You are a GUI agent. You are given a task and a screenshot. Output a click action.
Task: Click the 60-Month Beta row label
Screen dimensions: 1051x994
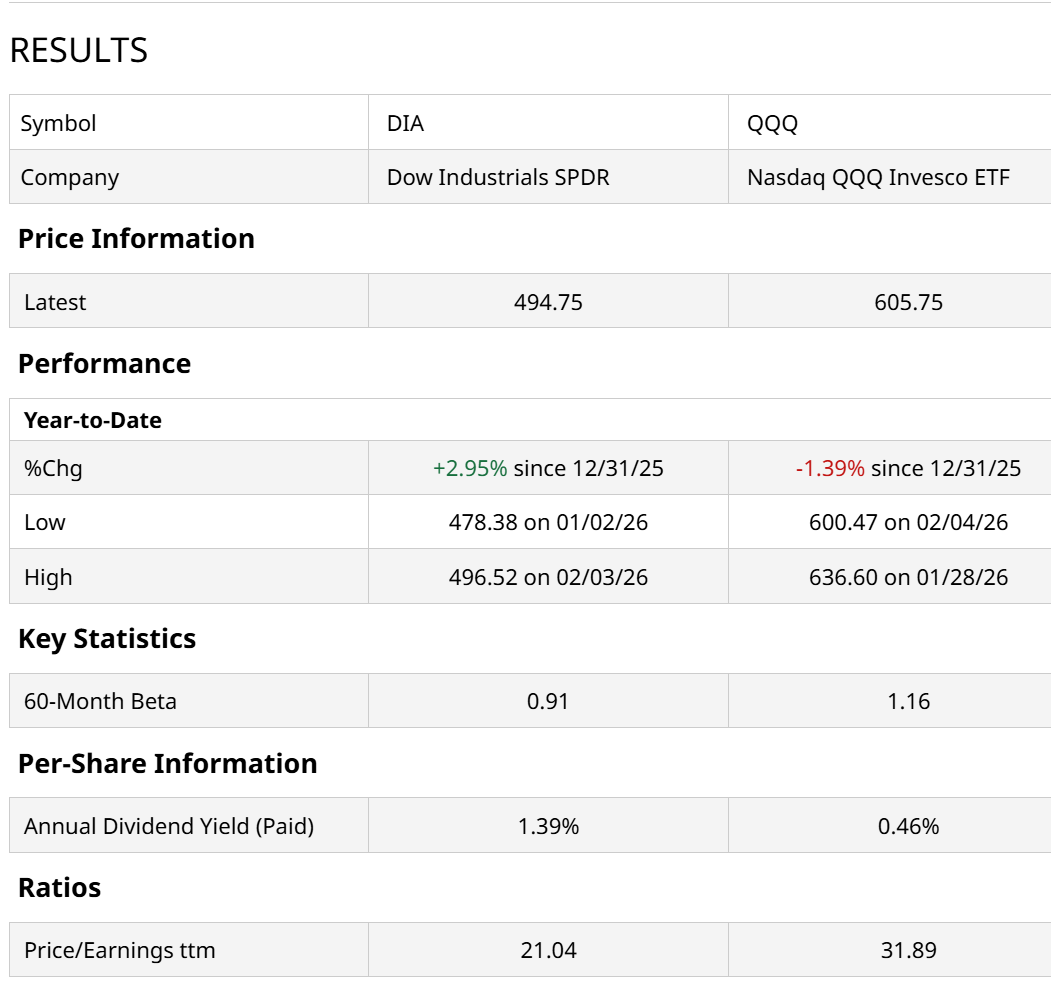(x=100, y=701)
